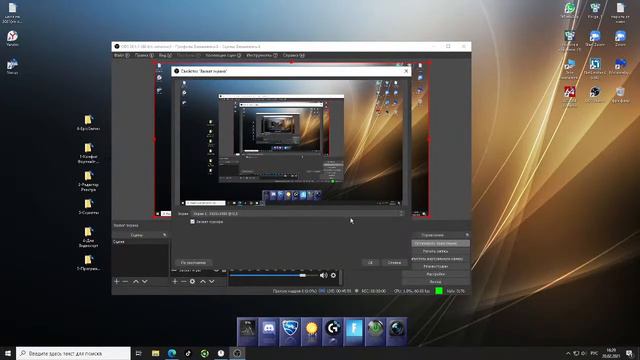
Task: Select the 'Сцена' item in Scenes list
Action: [x=140, y=242]
